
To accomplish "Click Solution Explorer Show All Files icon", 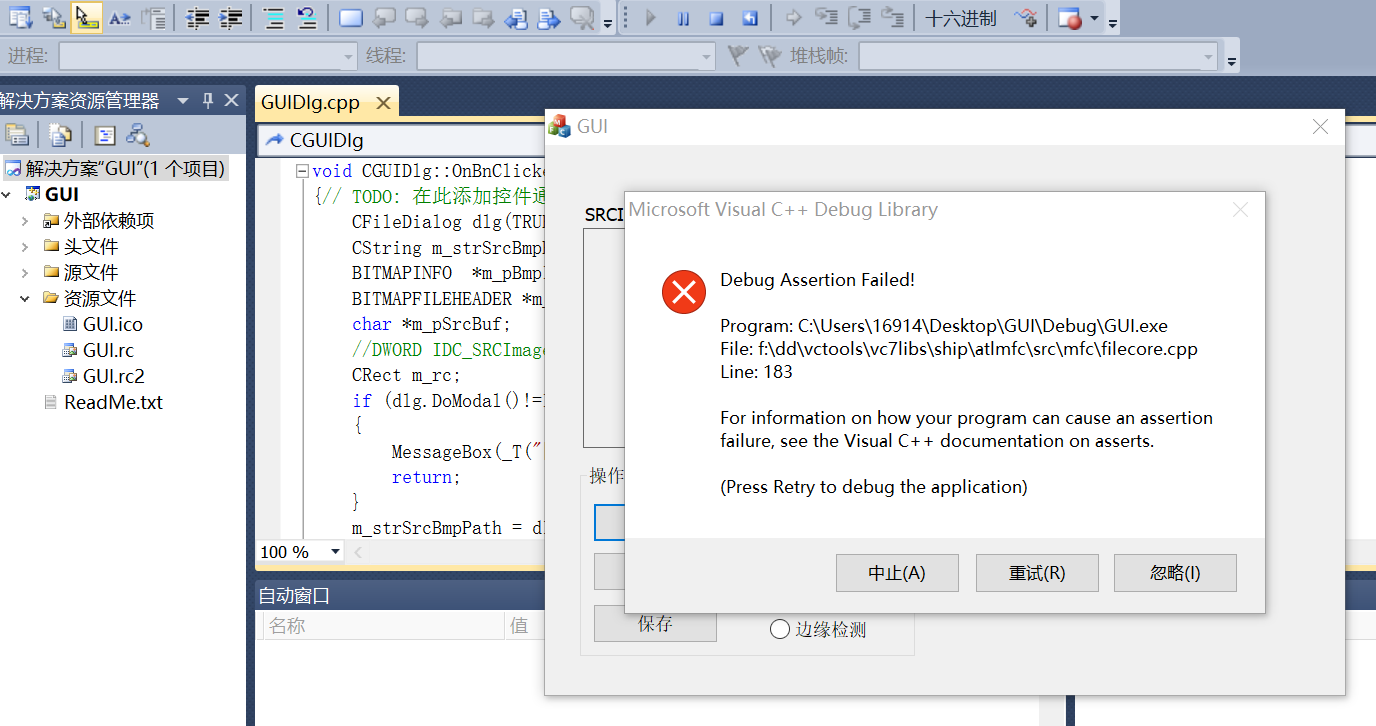I will [61, 135].
